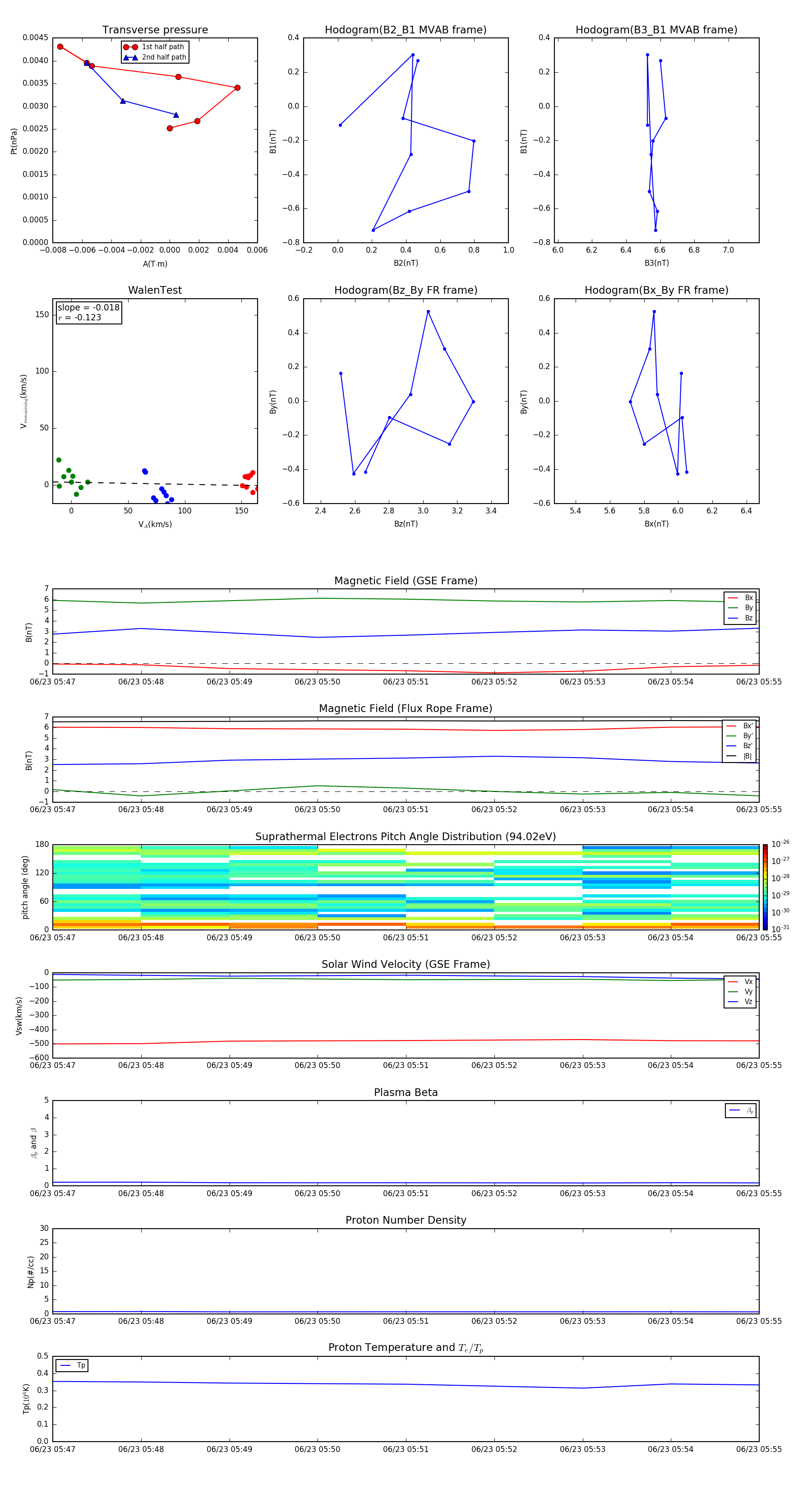Click "Bx'" legend entry in Flux Rope panel

click(739, 726)
